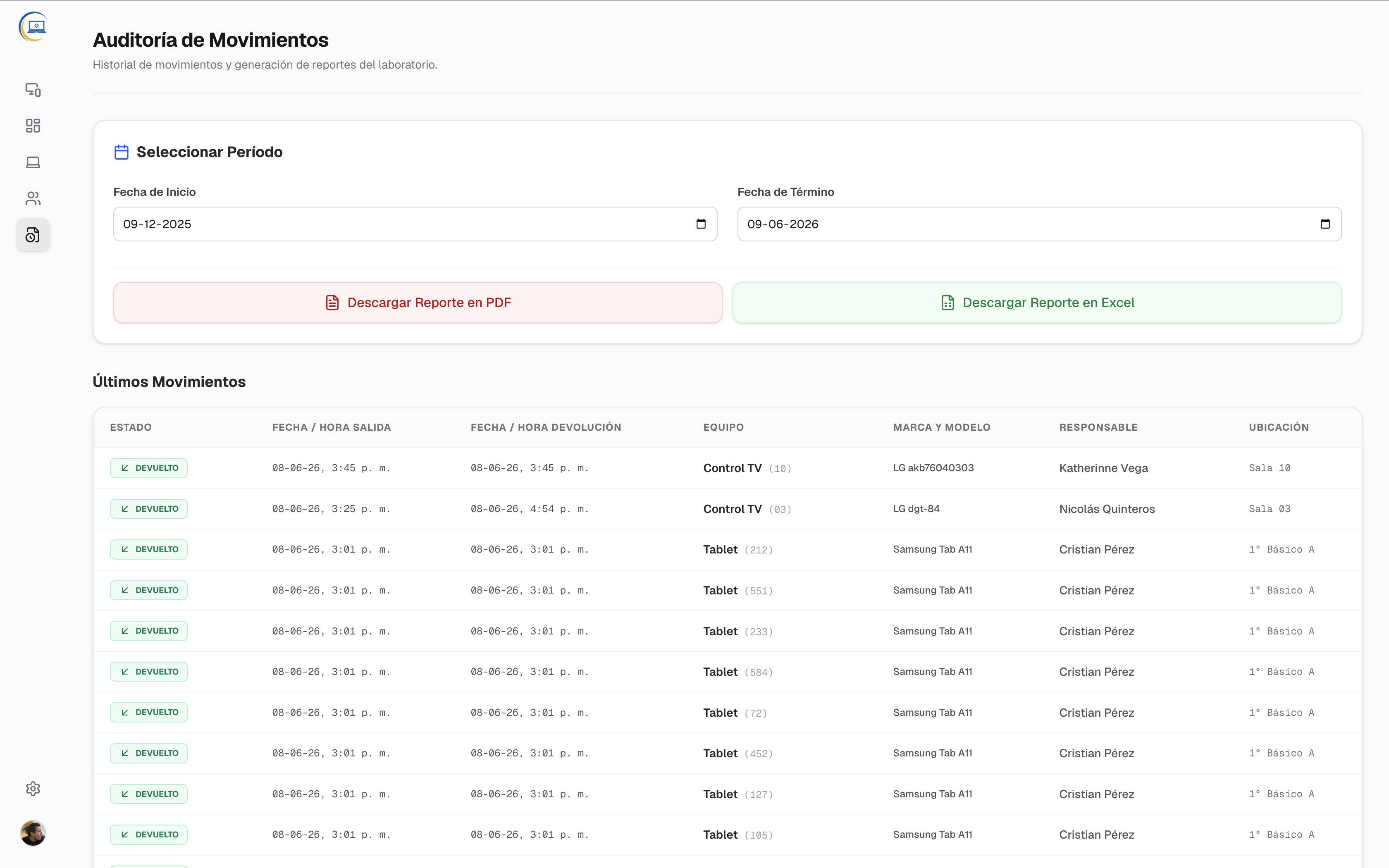The image size is (1389, 868).
Task: Click the Fecha de Término date field
Action: pos(1039,224)
